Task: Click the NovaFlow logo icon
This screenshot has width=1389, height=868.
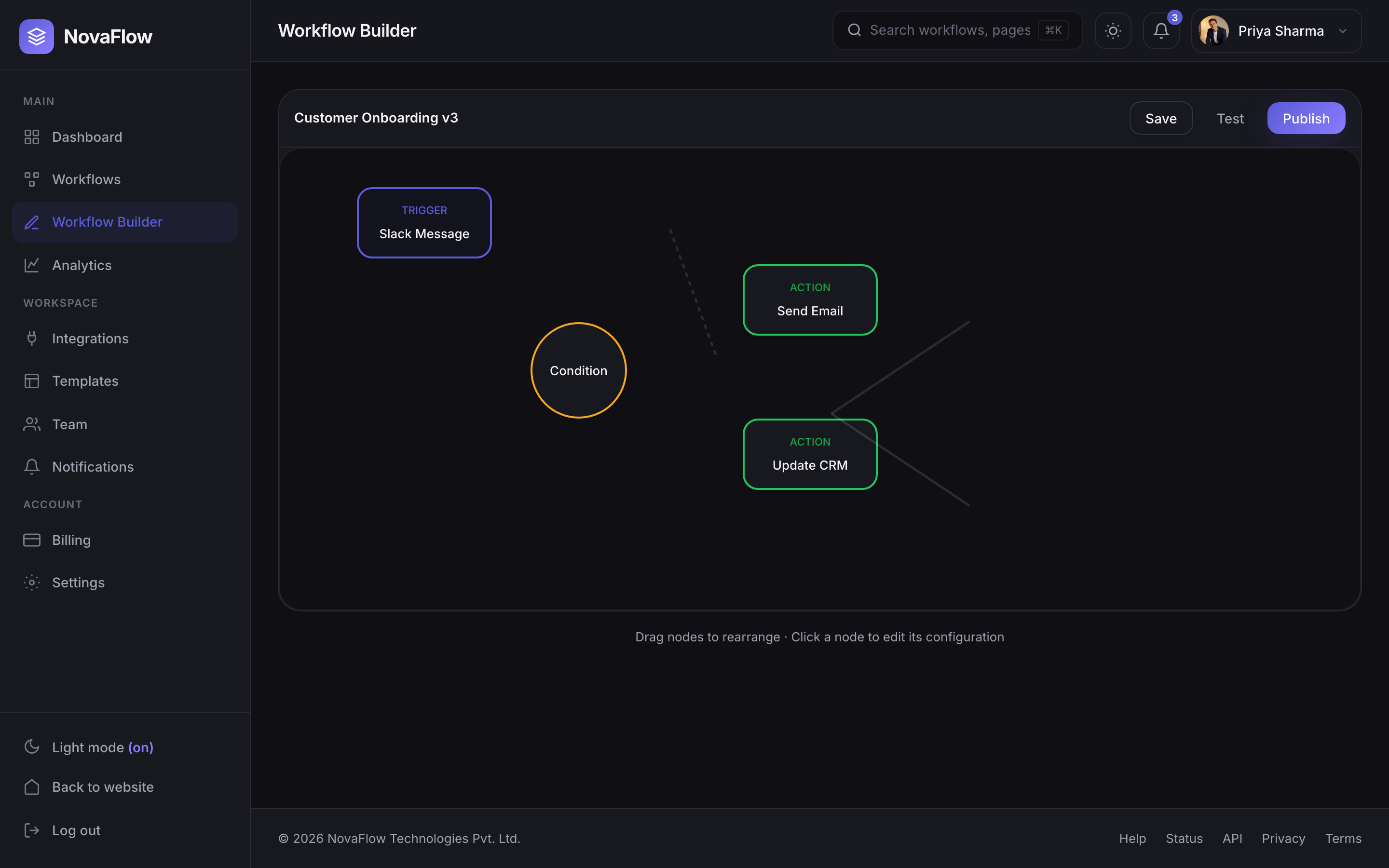Action: (x=36, y=36)
